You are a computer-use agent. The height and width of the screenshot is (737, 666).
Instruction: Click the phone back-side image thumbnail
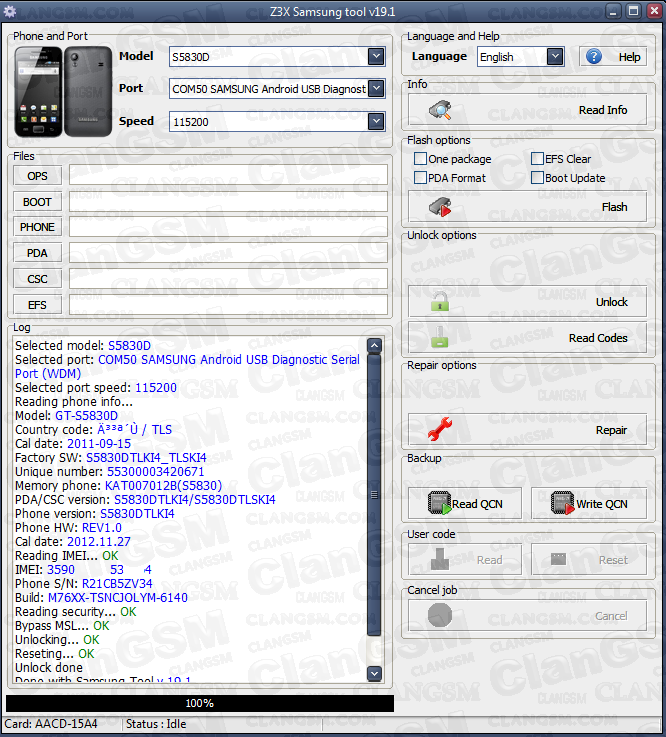click(88, 92)
